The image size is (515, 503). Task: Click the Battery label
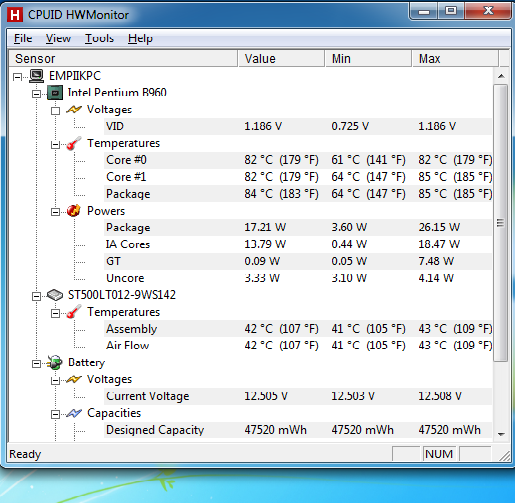click(x=86, y=362)
